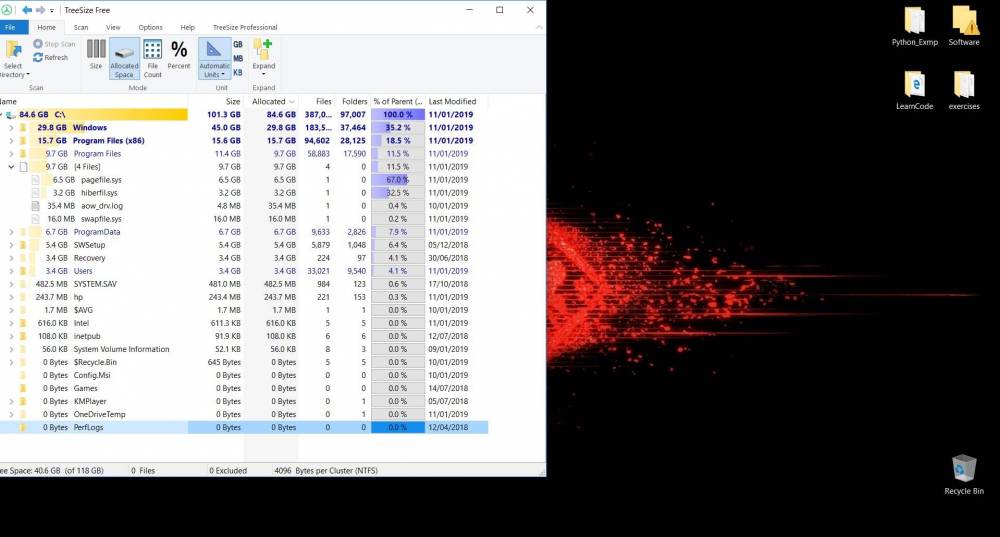Screen dimensions: 1000x537
Task: Open Automatic Units dropdown
Action: click(x=214, y=58)
